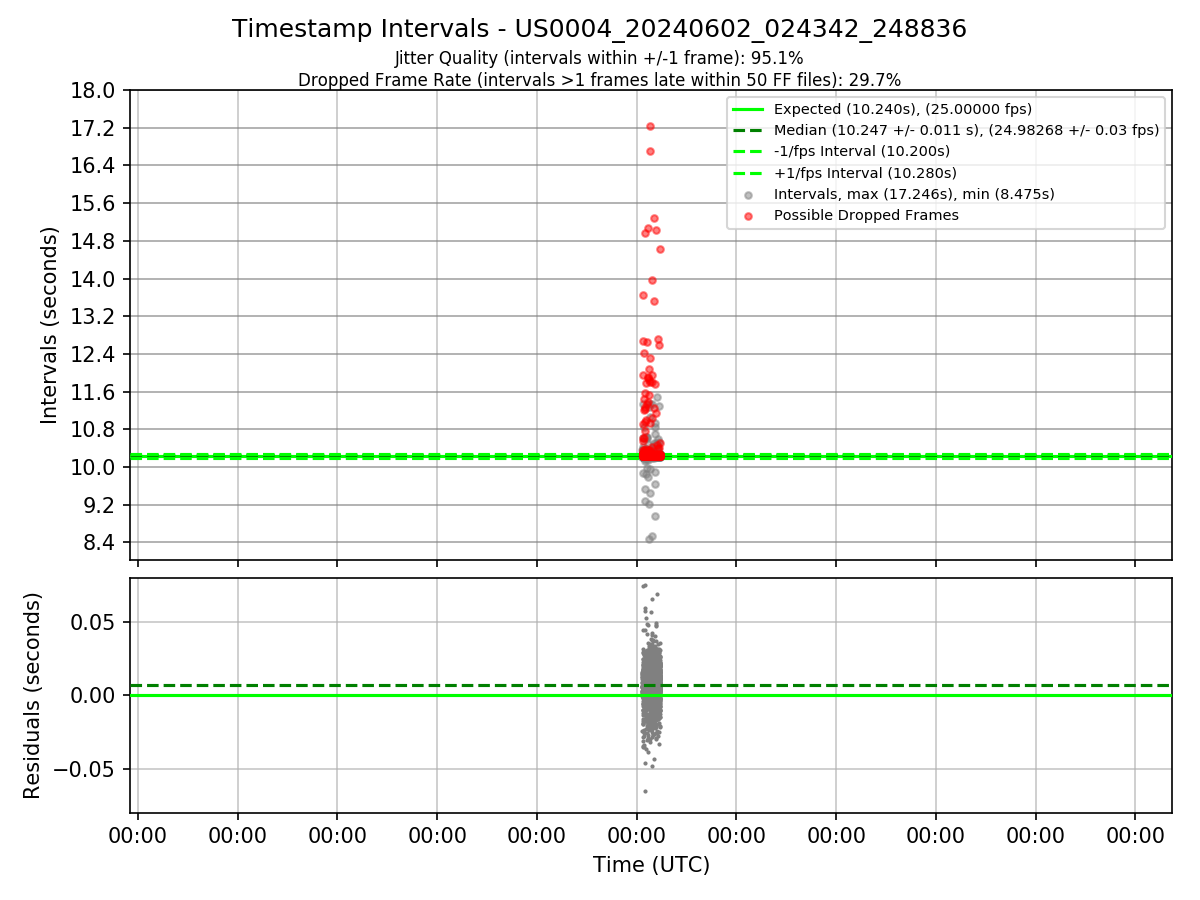This screenshot has width=1200, height=900.
Task: Click the highest red dropped-frame point near 17.2
Action: [x=650, y=126]
